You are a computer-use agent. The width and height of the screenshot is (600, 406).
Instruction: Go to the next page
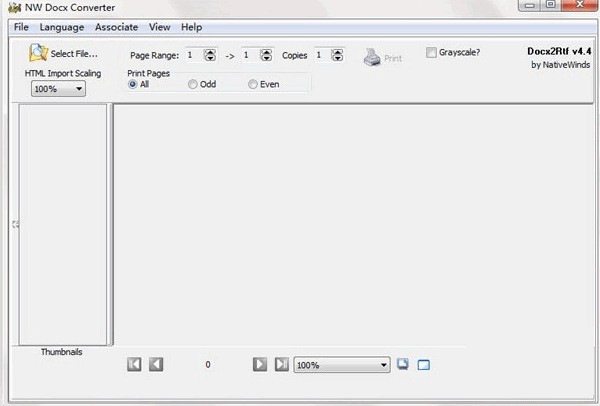click(260, 364)
